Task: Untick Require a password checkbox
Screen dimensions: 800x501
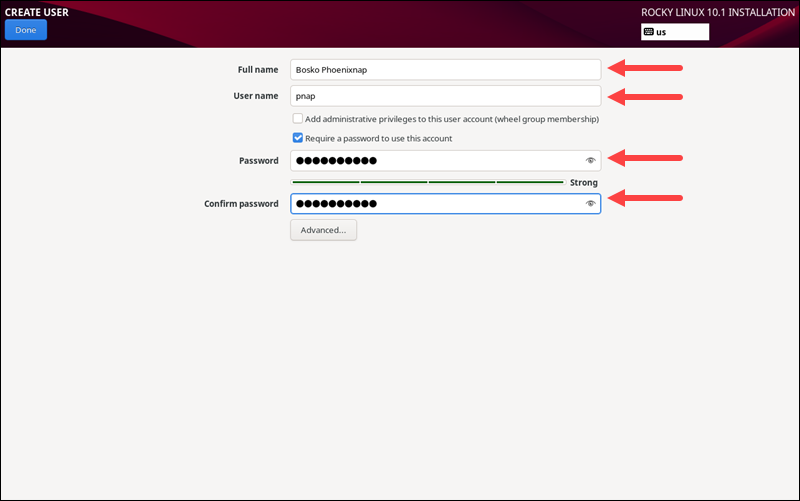Action: [x=297, y=138]
